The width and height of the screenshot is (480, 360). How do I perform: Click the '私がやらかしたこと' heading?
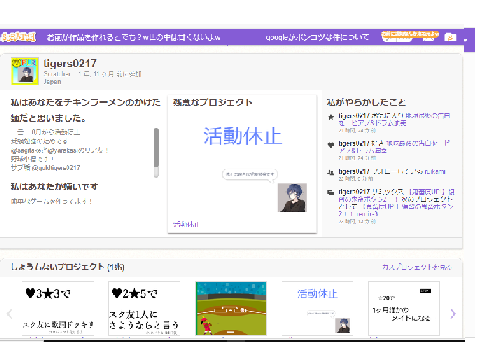pyautogui.click(x=366, y=102)
